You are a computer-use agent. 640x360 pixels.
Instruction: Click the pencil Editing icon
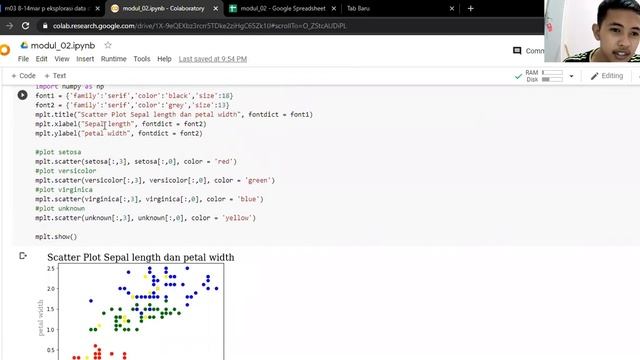coord(594,76)
